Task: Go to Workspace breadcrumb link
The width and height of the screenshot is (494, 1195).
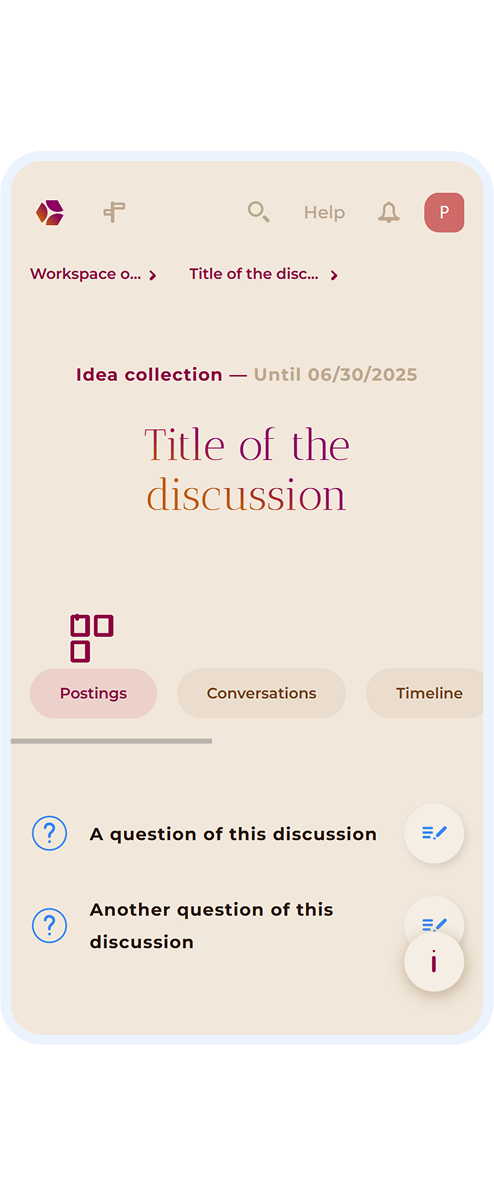Action: point(85,274)
